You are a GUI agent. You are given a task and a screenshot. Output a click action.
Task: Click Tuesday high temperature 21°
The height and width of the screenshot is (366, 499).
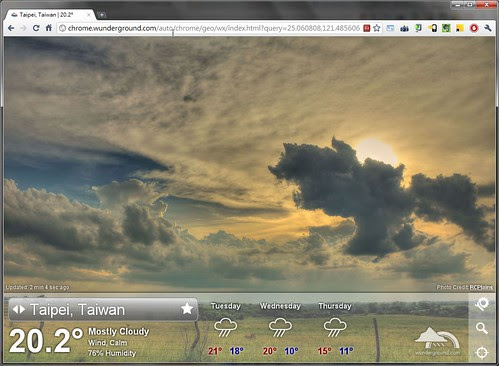[215, 351]
